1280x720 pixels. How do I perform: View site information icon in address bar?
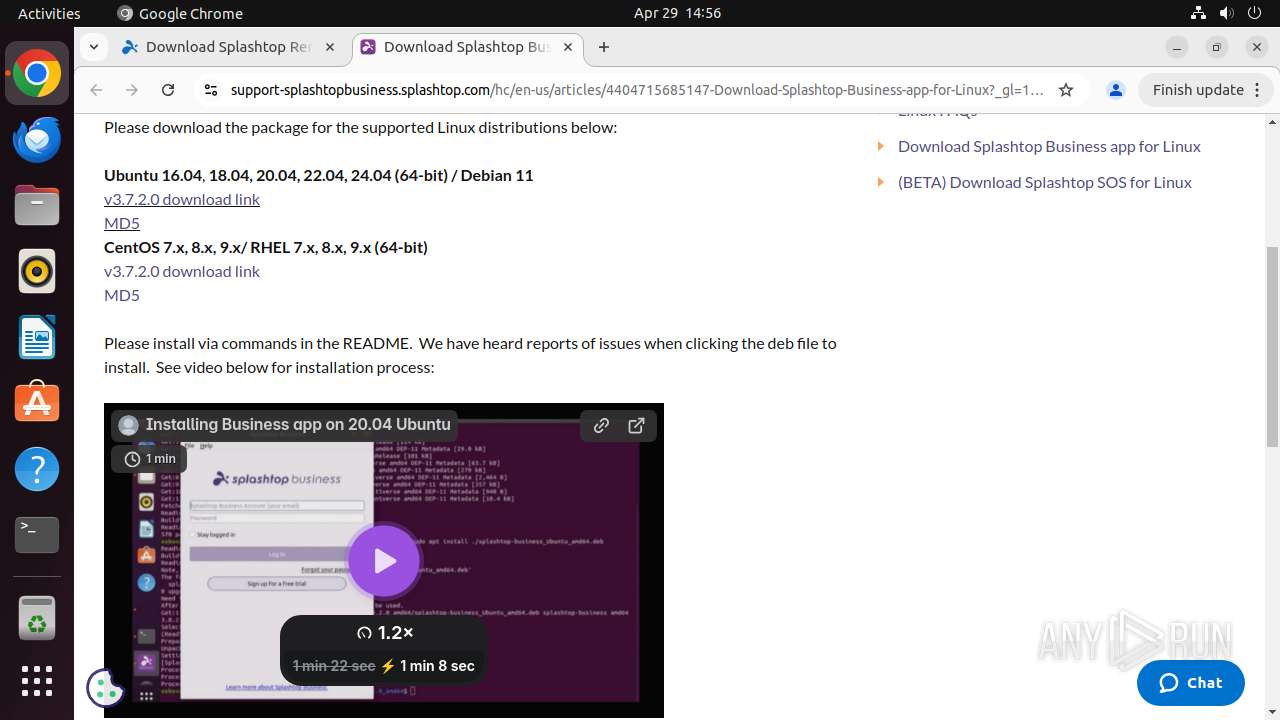coord(210,90)
